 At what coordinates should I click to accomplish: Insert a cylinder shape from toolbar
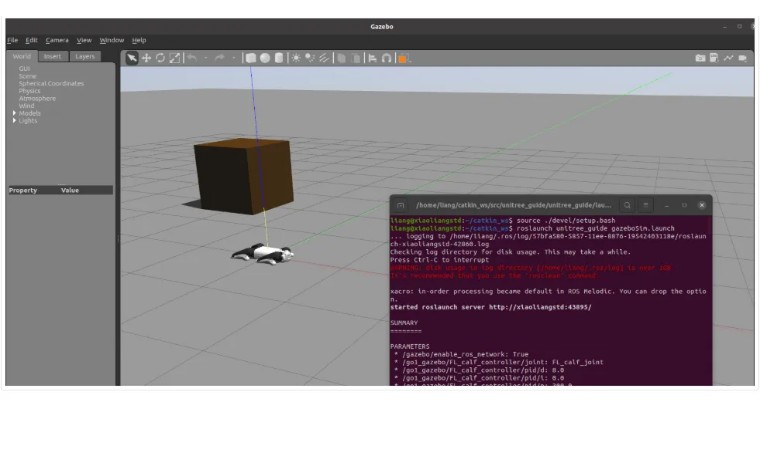point(279,58)
